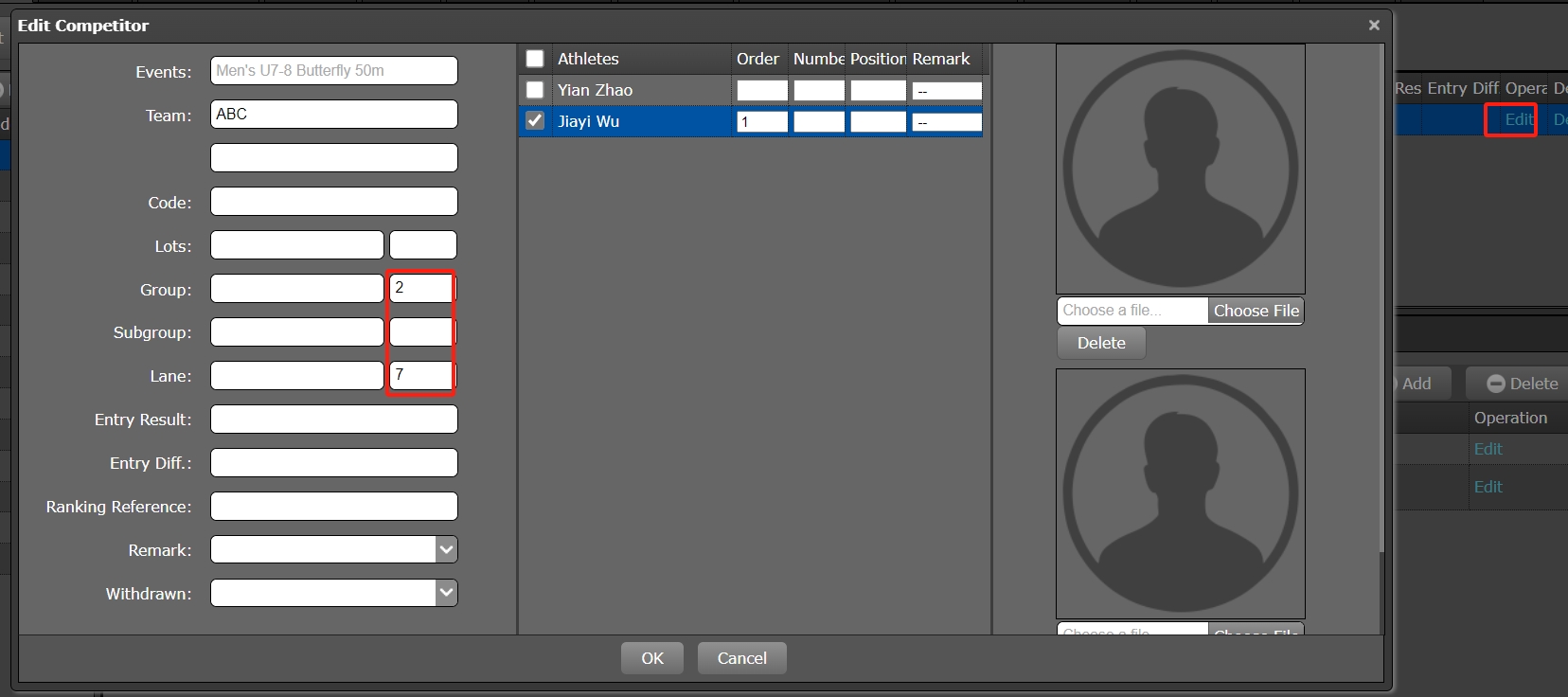Sort by the Athletes column header
Screen dimensions: 1568x697
(x=588, y=59)
